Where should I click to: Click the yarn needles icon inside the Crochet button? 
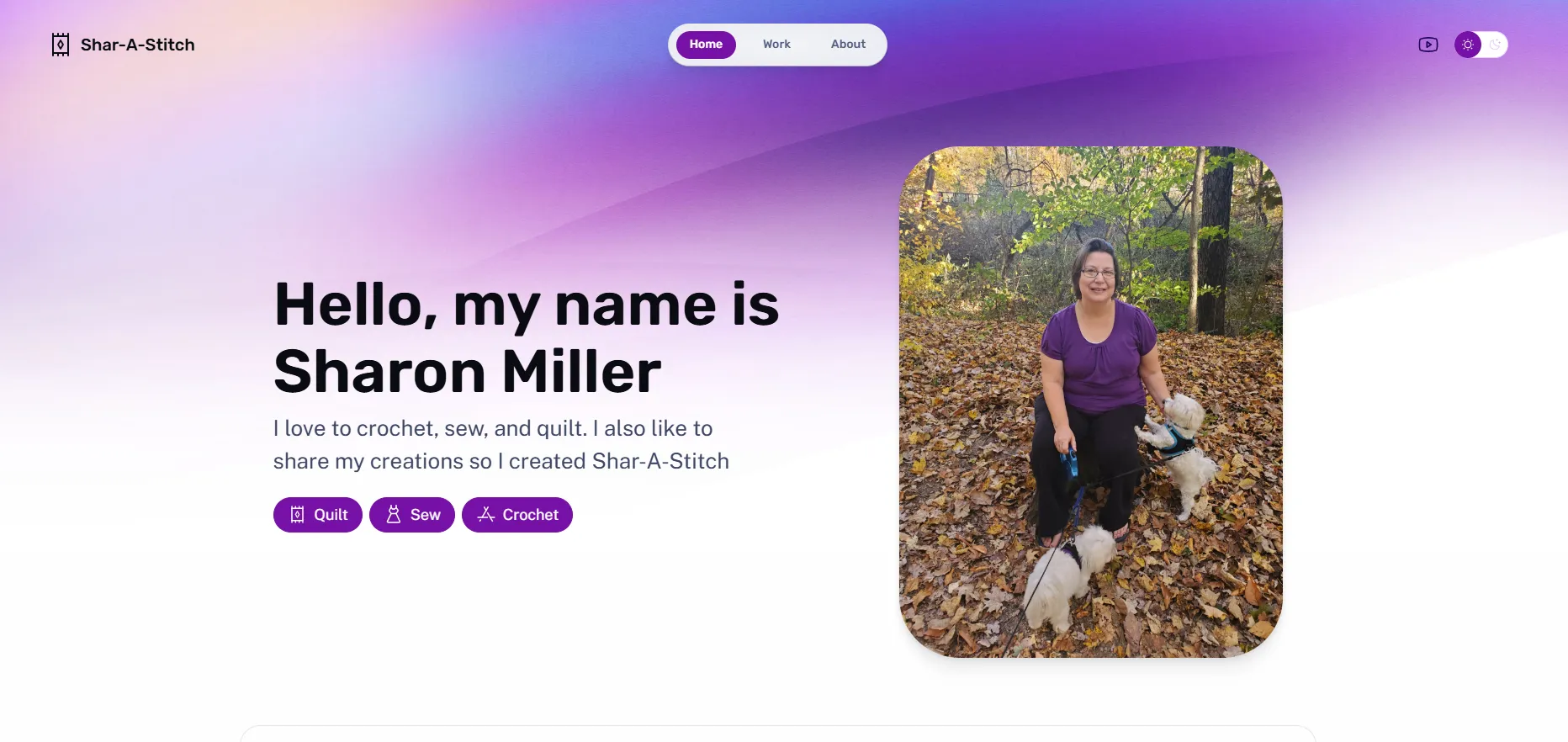pyautogui.click(x=486, y=515)
